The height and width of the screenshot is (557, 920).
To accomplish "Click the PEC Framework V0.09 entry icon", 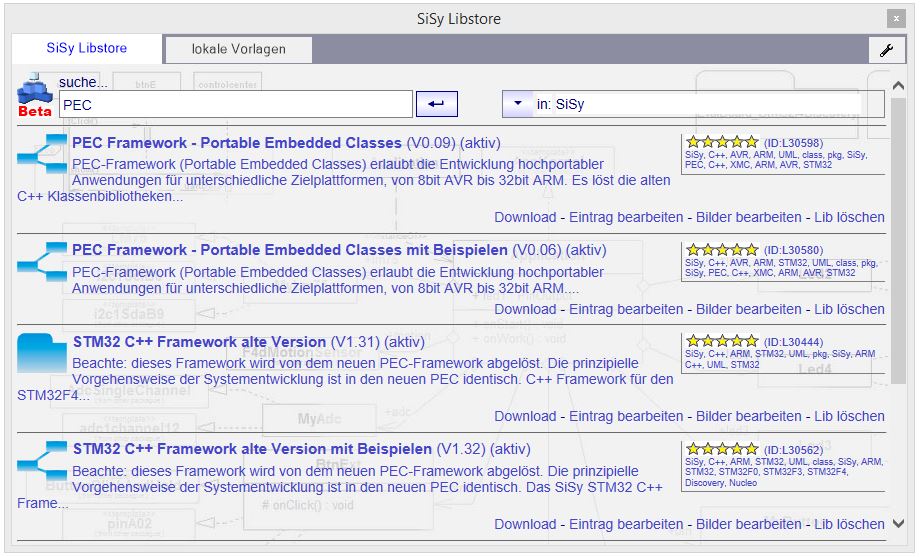I will [42, 153].
